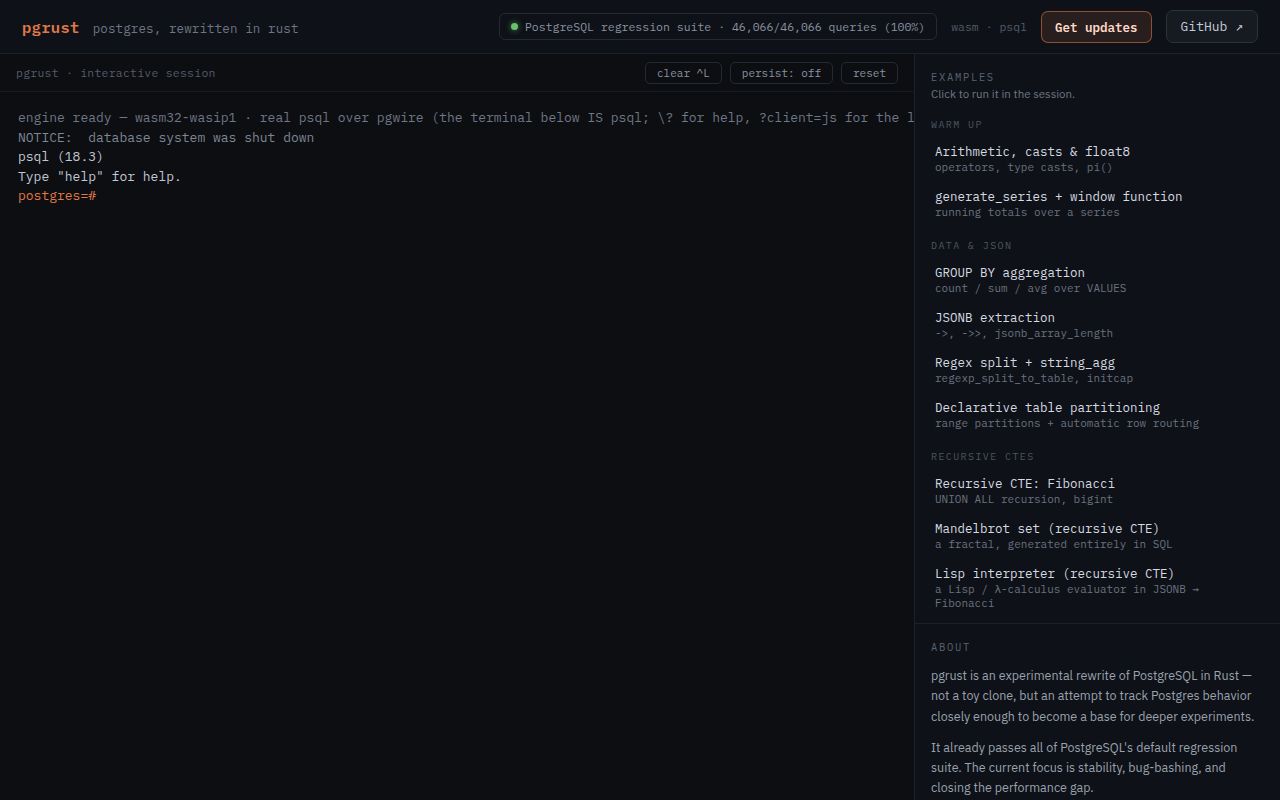Run the JSONB extraction example
The height and width of the screenshot is (800, 1280).
coord(1095,325)
